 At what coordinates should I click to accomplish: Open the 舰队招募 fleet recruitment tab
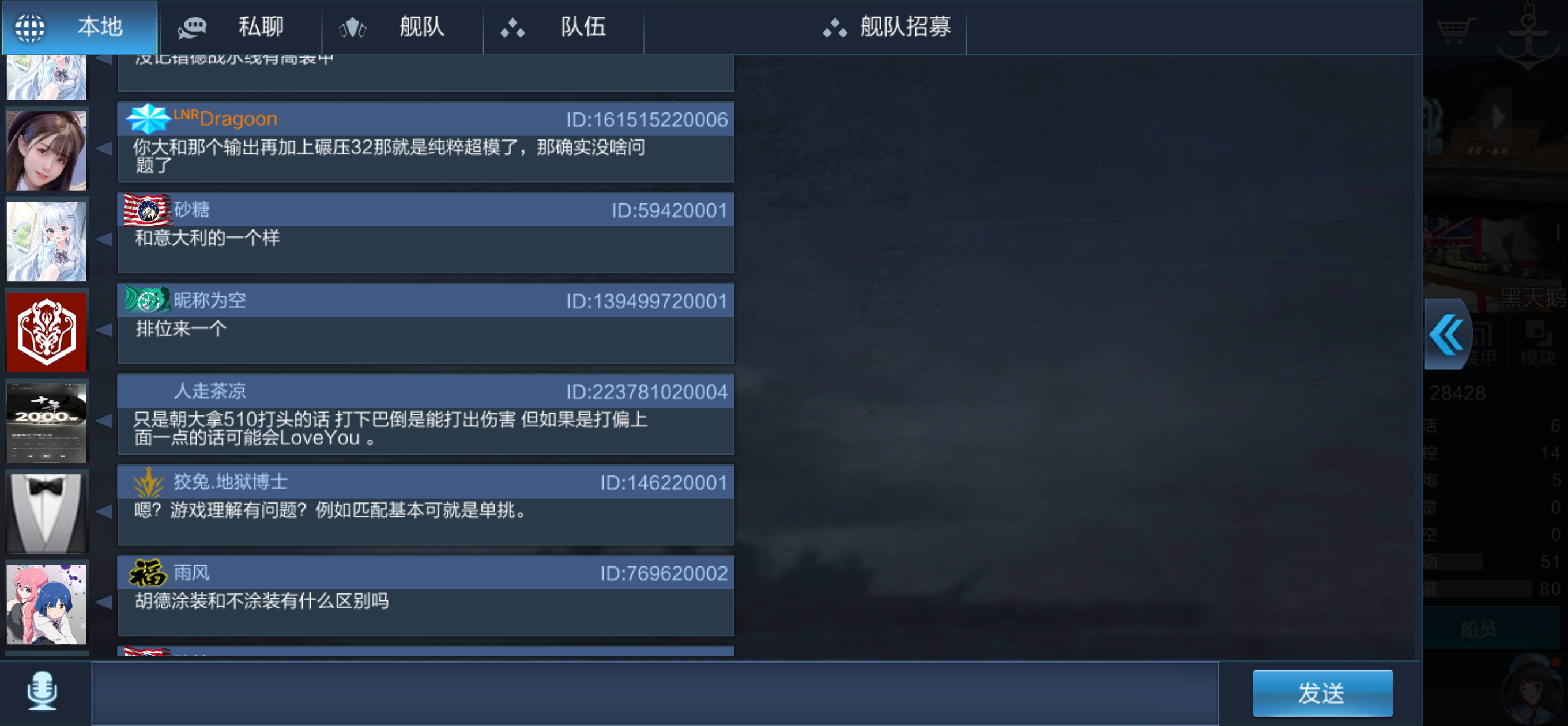click(886, 28)
